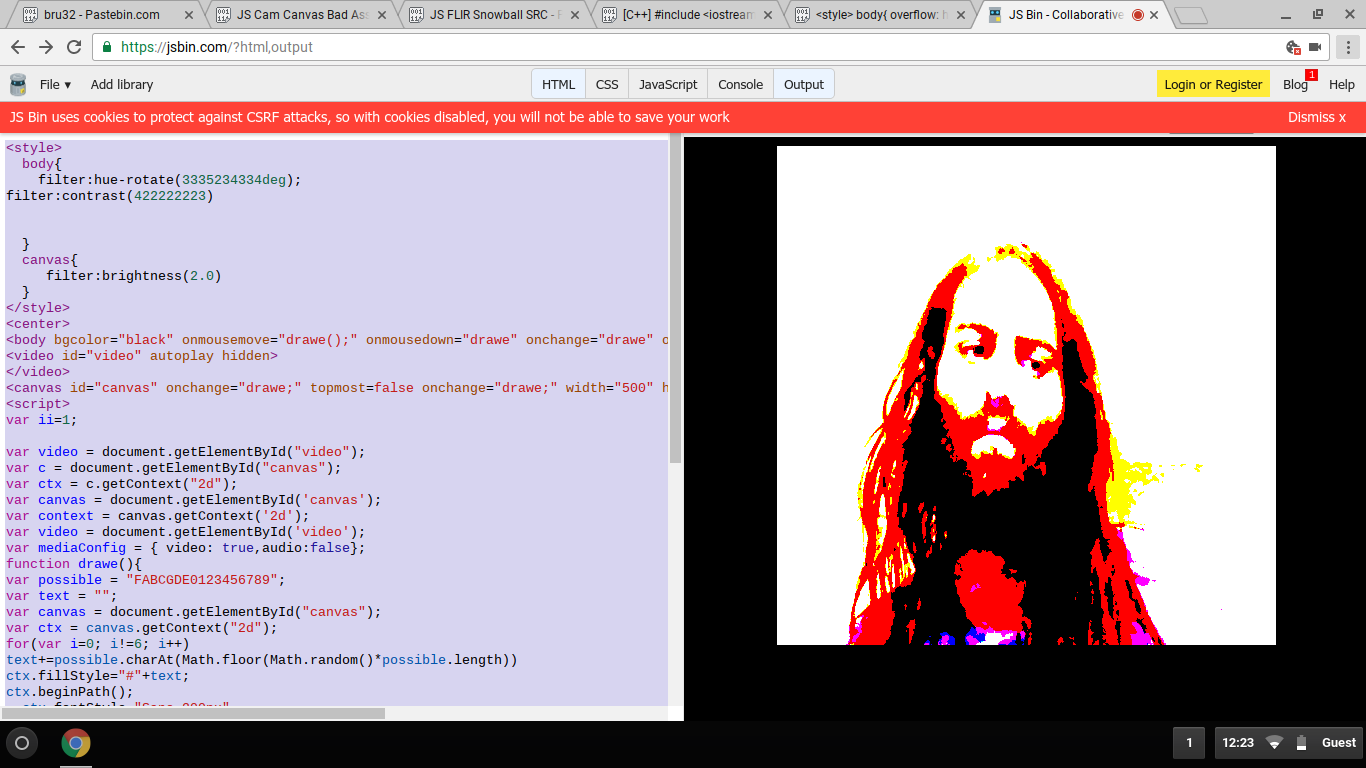The width and height of the screenshot is (1366, 768).
Task: Close the JS FLIR Snowball SRC tab
Action: (x=576, y=15)
